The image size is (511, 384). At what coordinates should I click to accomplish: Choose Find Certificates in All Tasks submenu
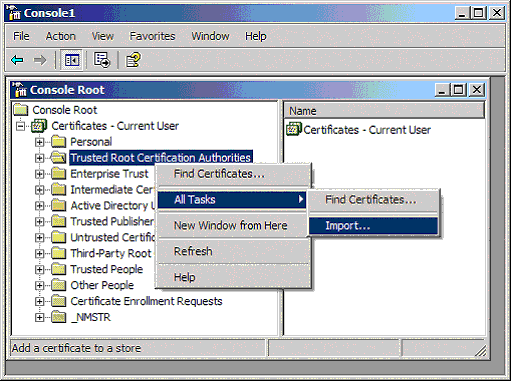click(373, 200)
